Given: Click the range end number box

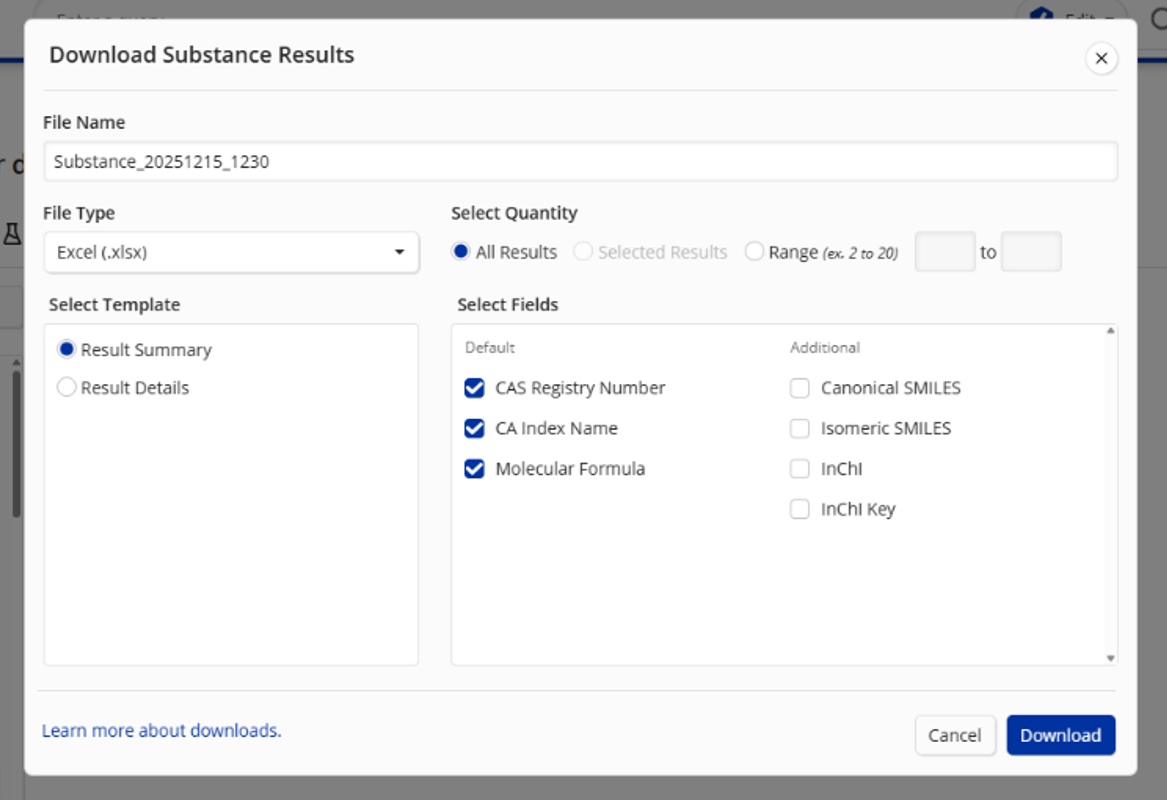Looking at the screenshot, I should (1031, 252).
